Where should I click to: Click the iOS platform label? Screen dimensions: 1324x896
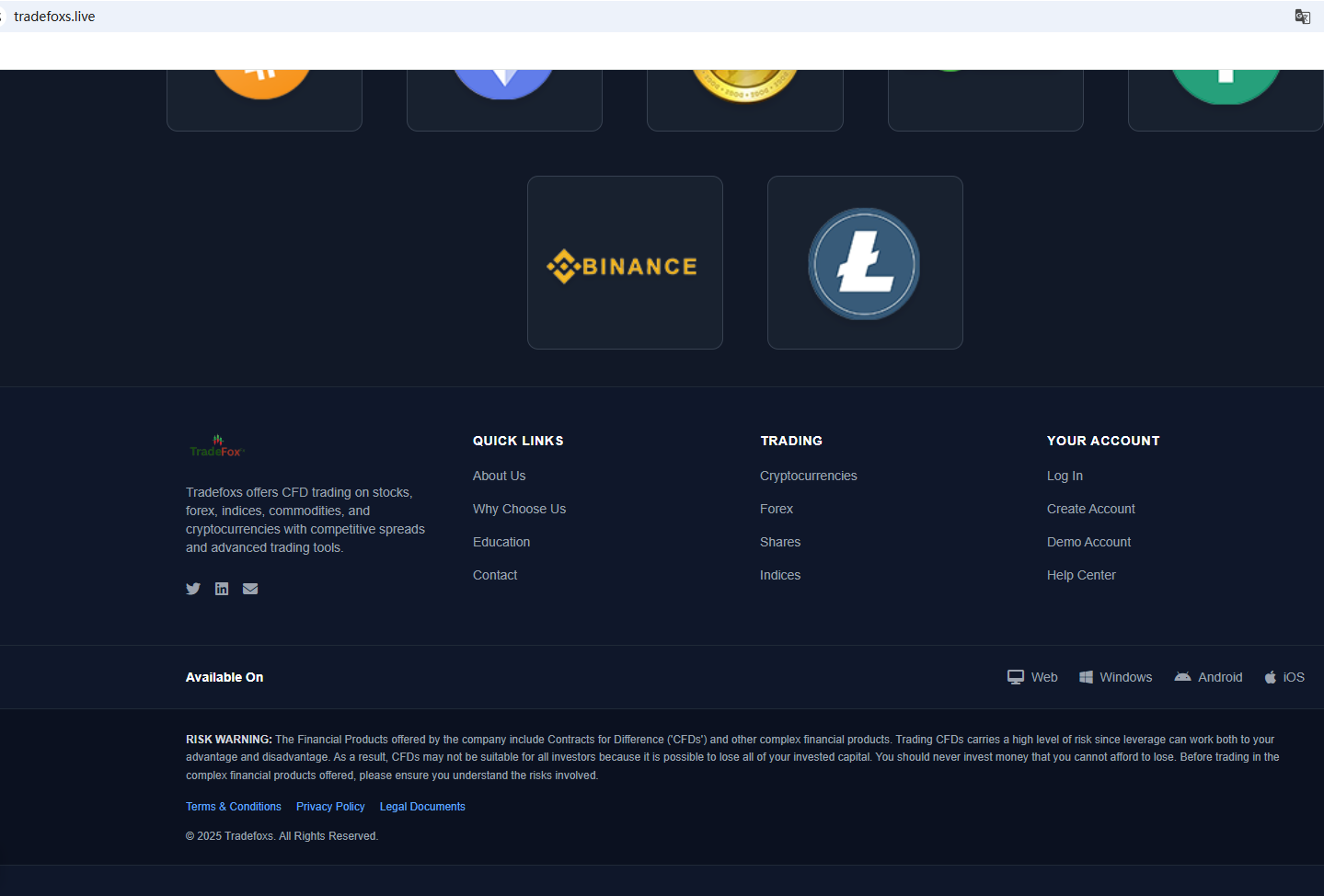coord(1294,677)
